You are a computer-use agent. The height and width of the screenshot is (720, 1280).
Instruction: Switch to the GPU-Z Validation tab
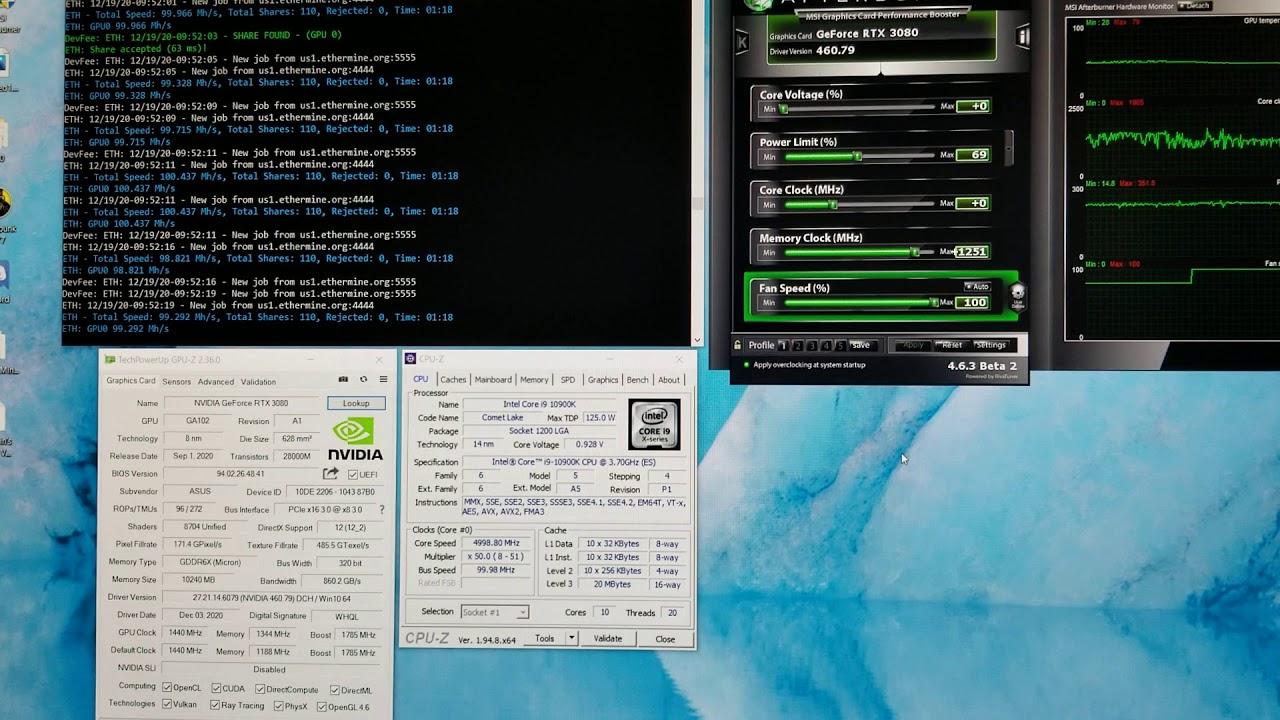258,382
